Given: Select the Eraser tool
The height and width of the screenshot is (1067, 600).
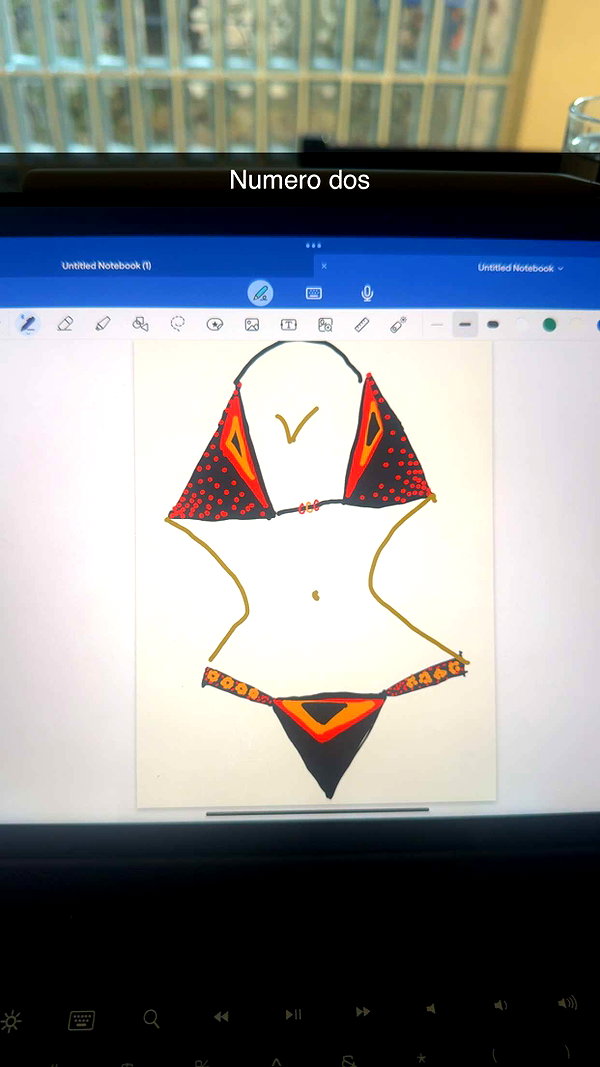Looking at the screenshot, I should point(65,324).
